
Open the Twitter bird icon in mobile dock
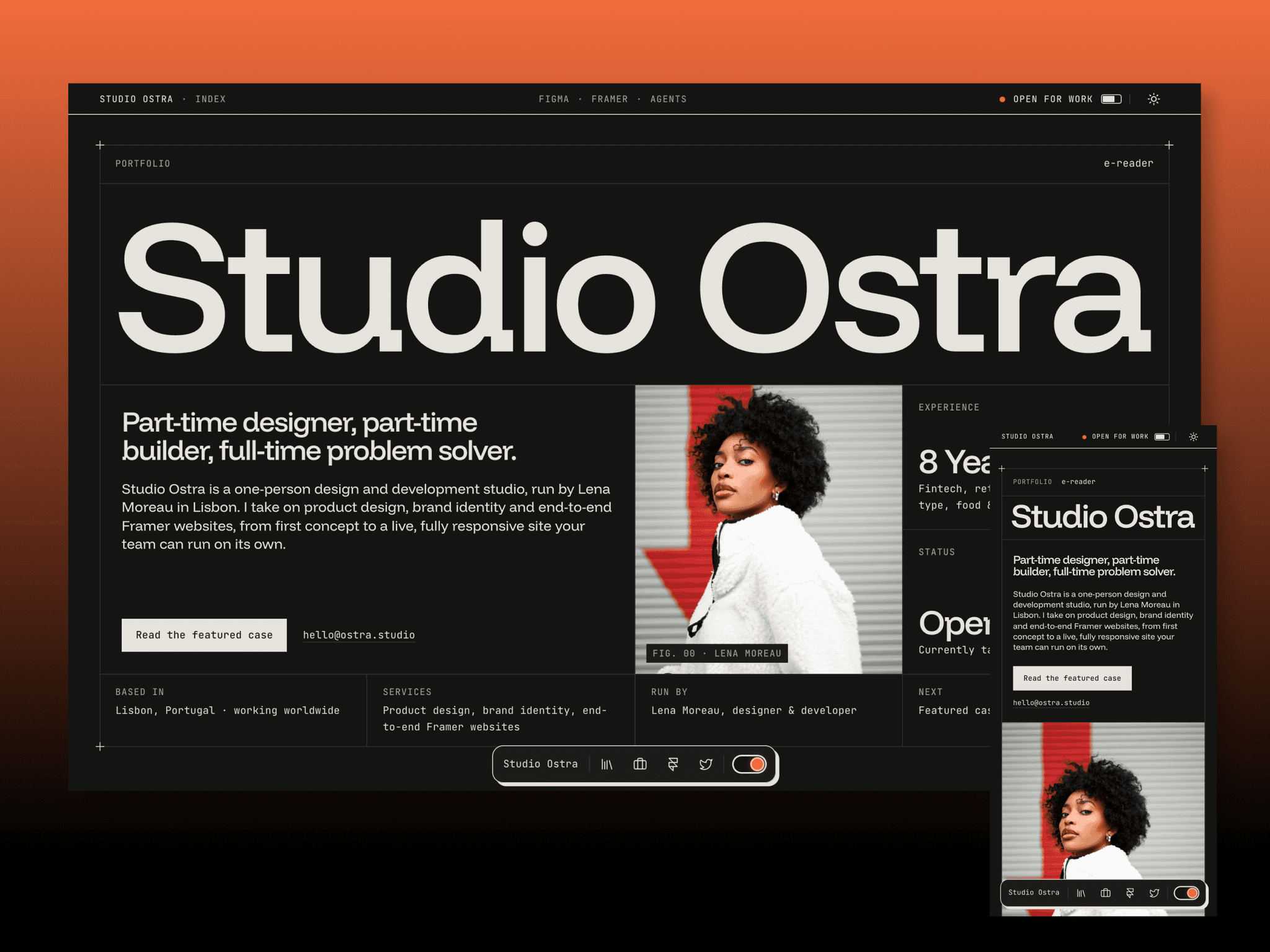click(x=1154, y=893)
